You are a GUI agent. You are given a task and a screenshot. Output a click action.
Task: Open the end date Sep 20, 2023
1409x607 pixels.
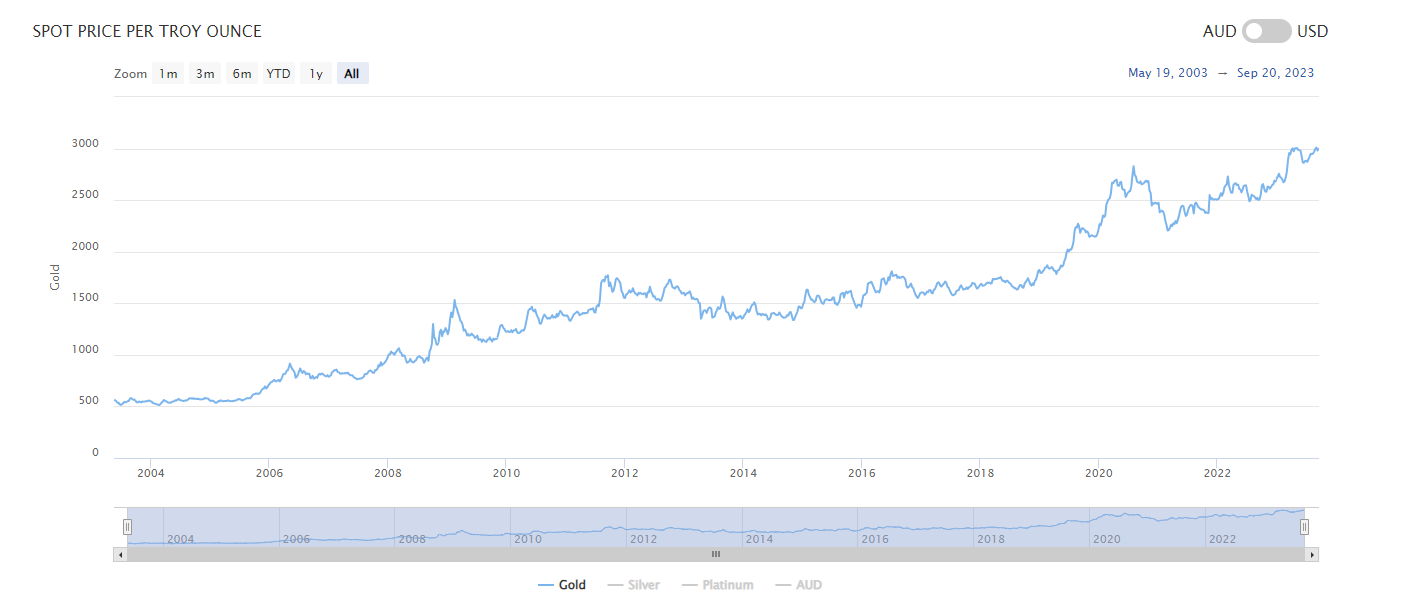point(1276,72)
